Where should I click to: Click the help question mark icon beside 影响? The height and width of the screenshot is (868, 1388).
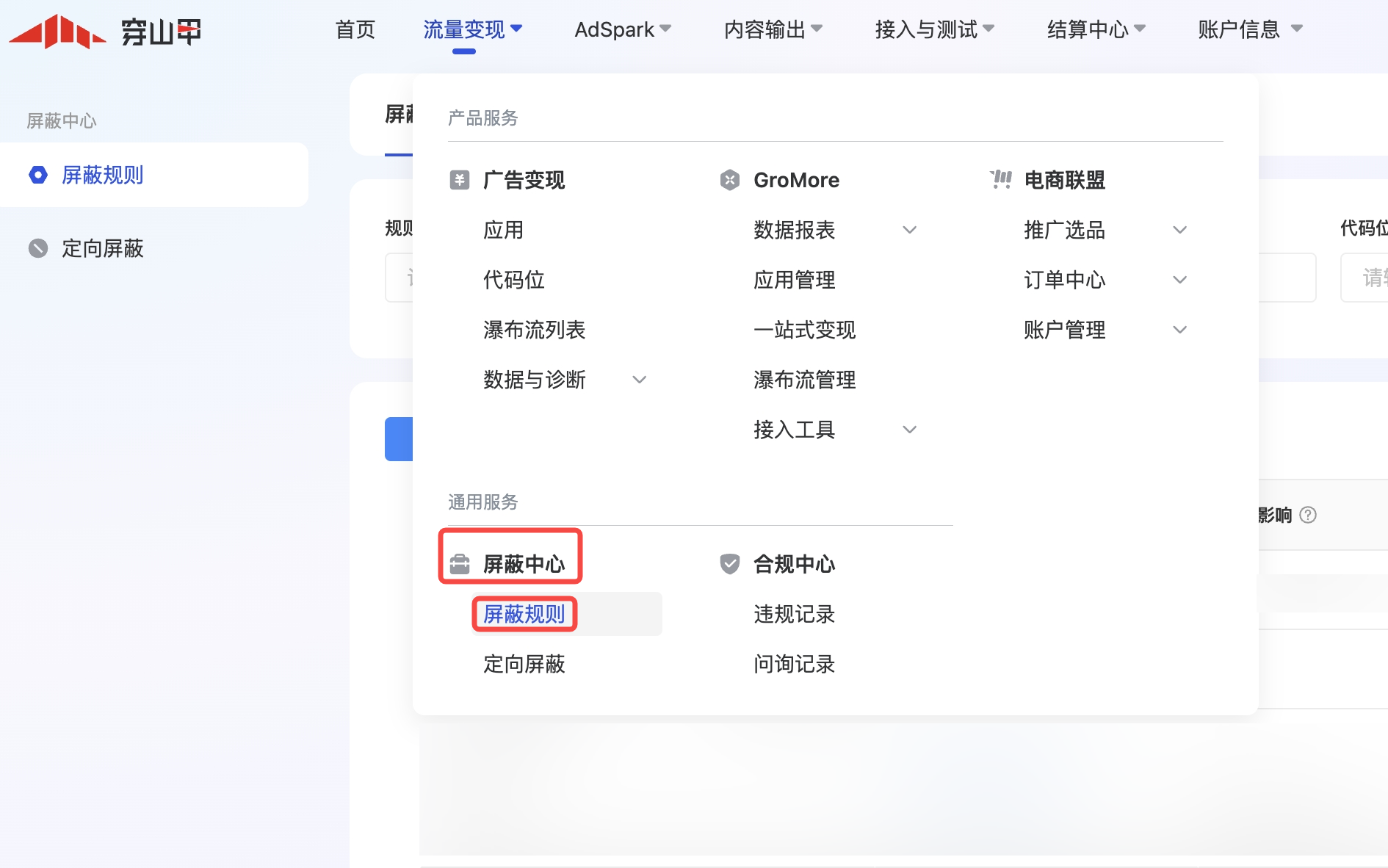(1308, 515)
